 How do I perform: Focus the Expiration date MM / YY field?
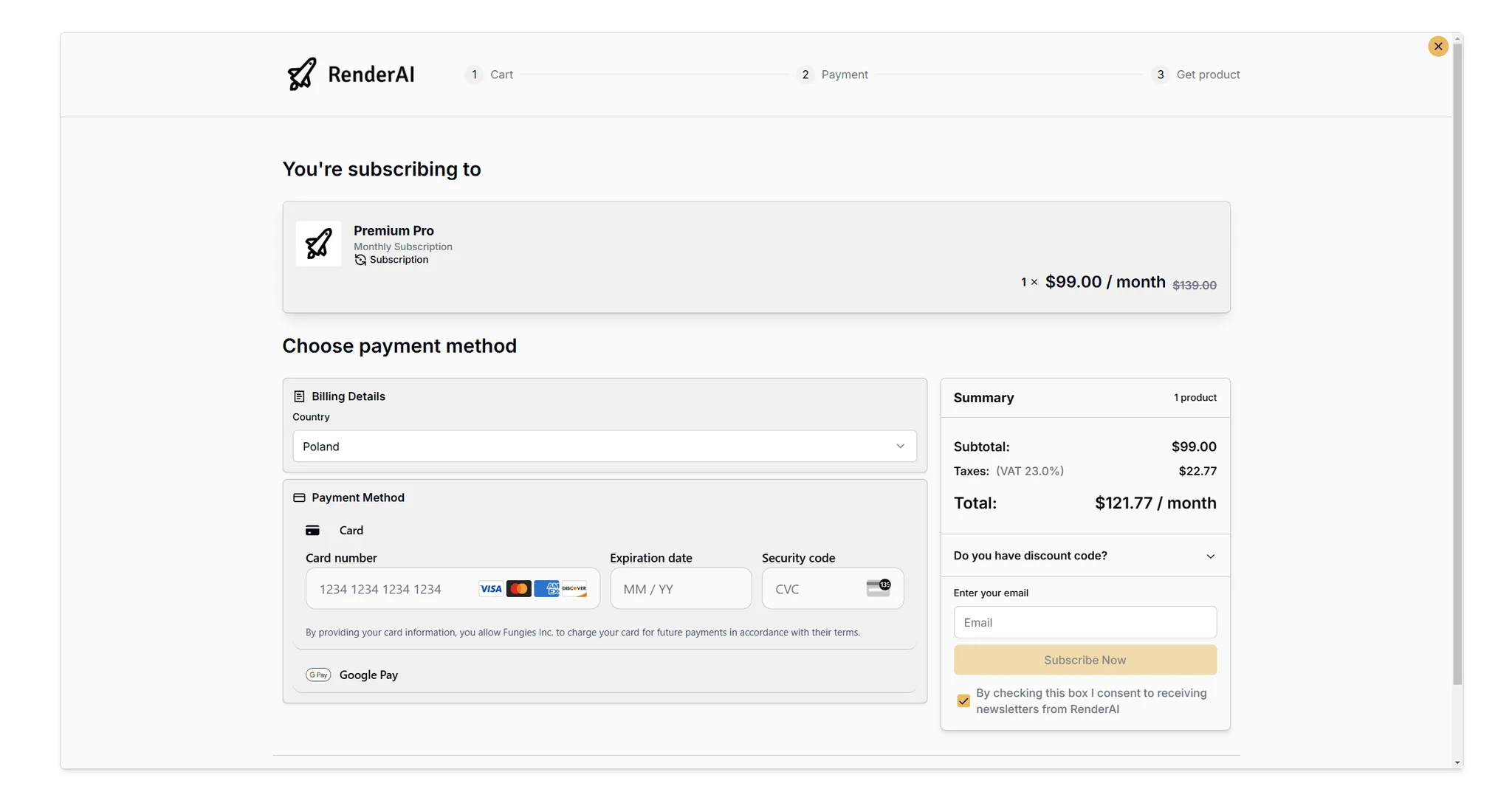pos(681,588)
